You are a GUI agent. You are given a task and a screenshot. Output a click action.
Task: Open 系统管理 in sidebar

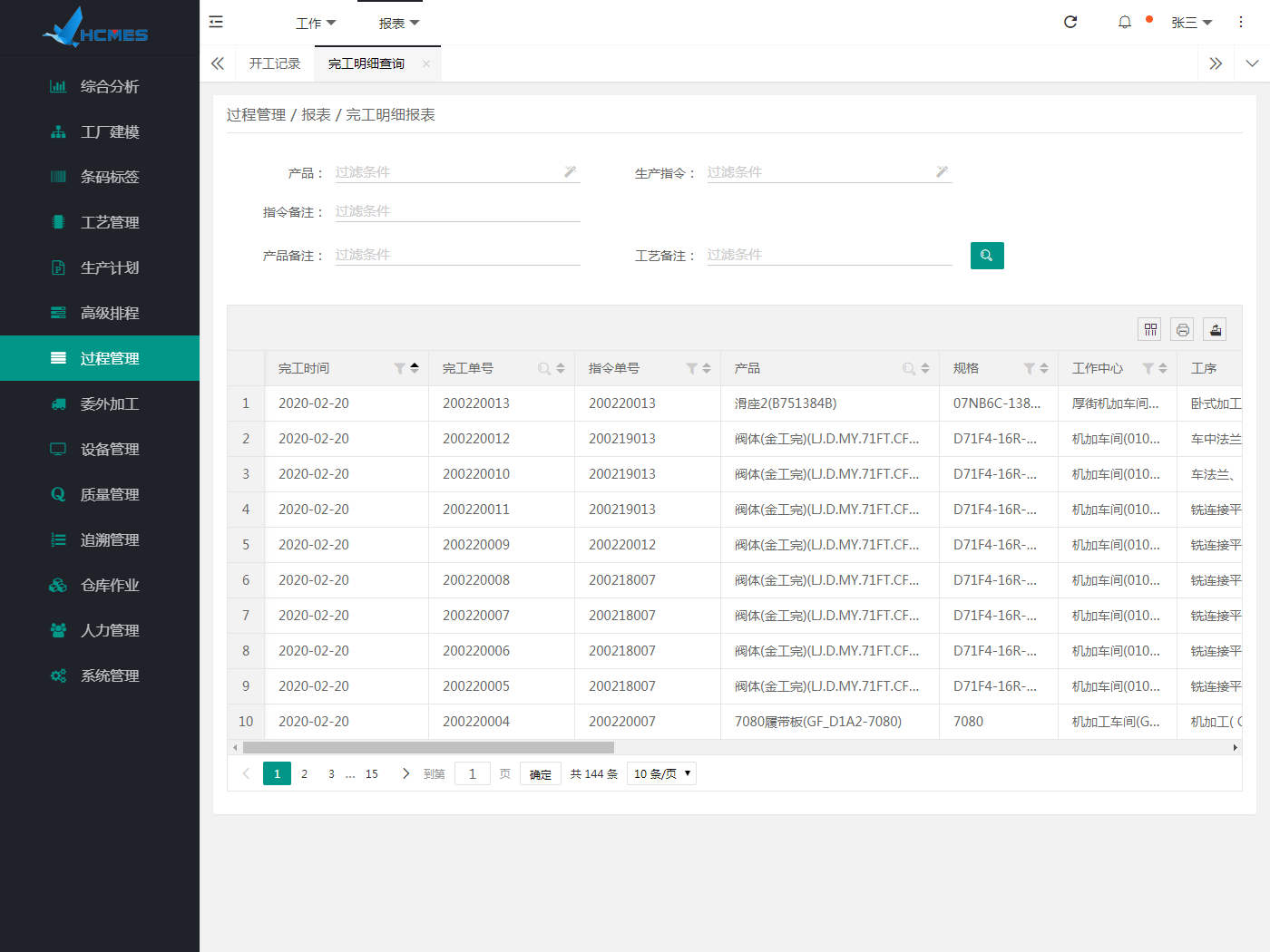point(100,675)
